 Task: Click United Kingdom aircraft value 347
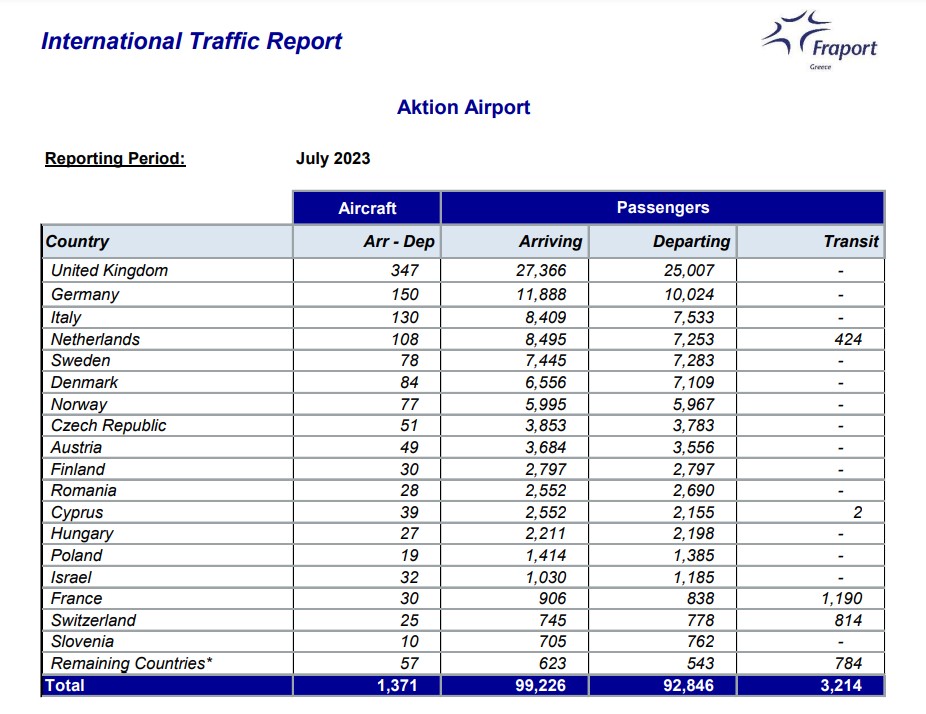click(405, 270)
